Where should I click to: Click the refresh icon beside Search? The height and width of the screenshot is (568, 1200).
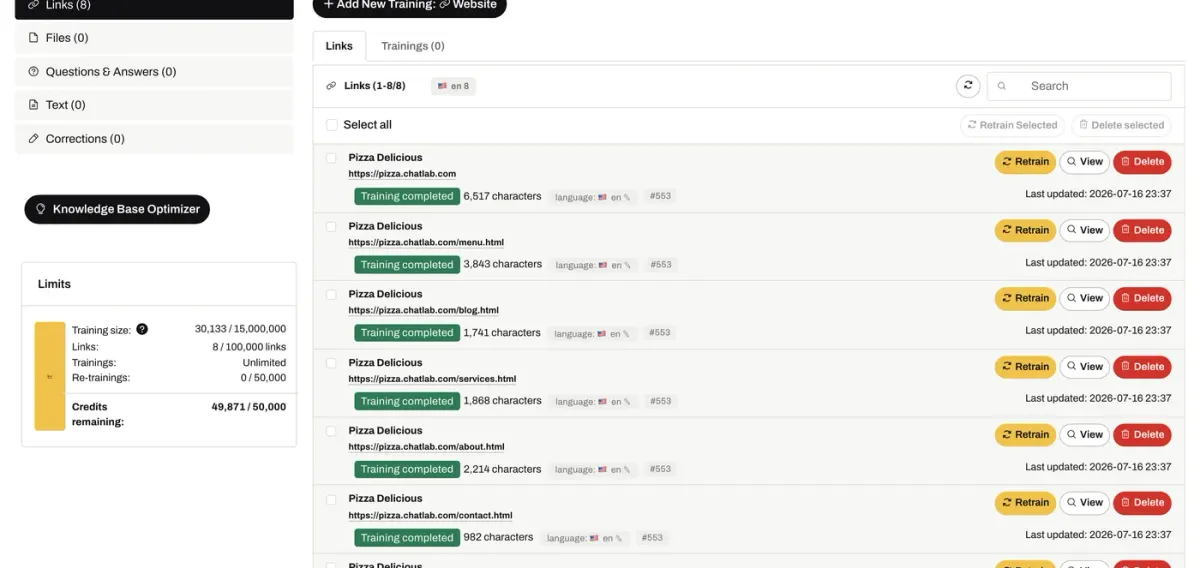pos(967,86)
